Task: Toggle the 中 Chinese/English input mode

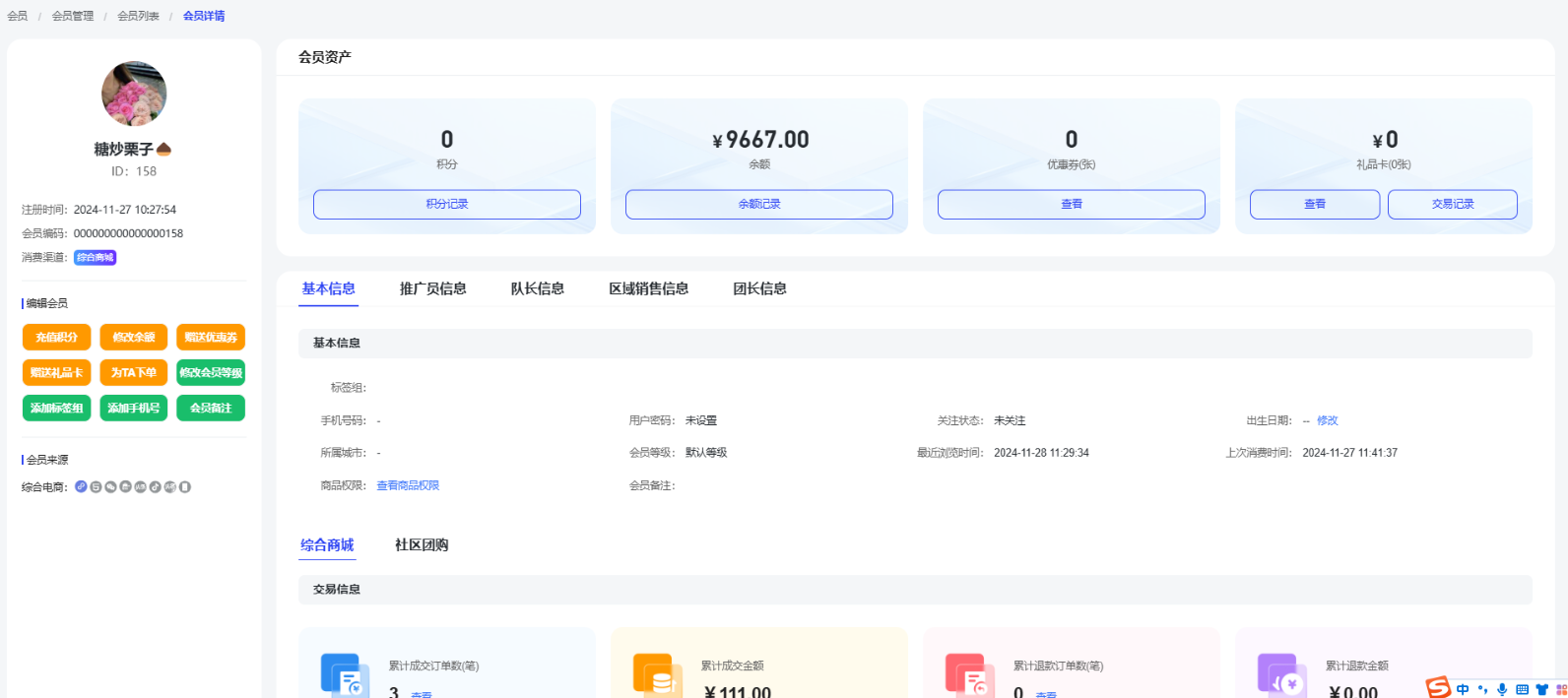Action: [1463, 689]
